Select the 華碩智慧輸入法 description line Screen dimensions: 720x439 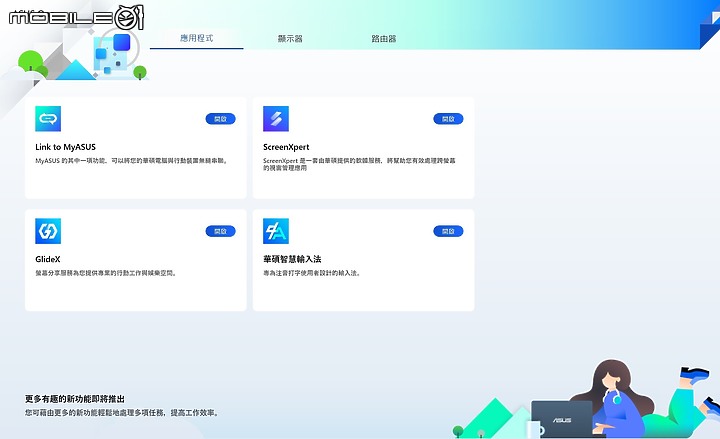312,273
